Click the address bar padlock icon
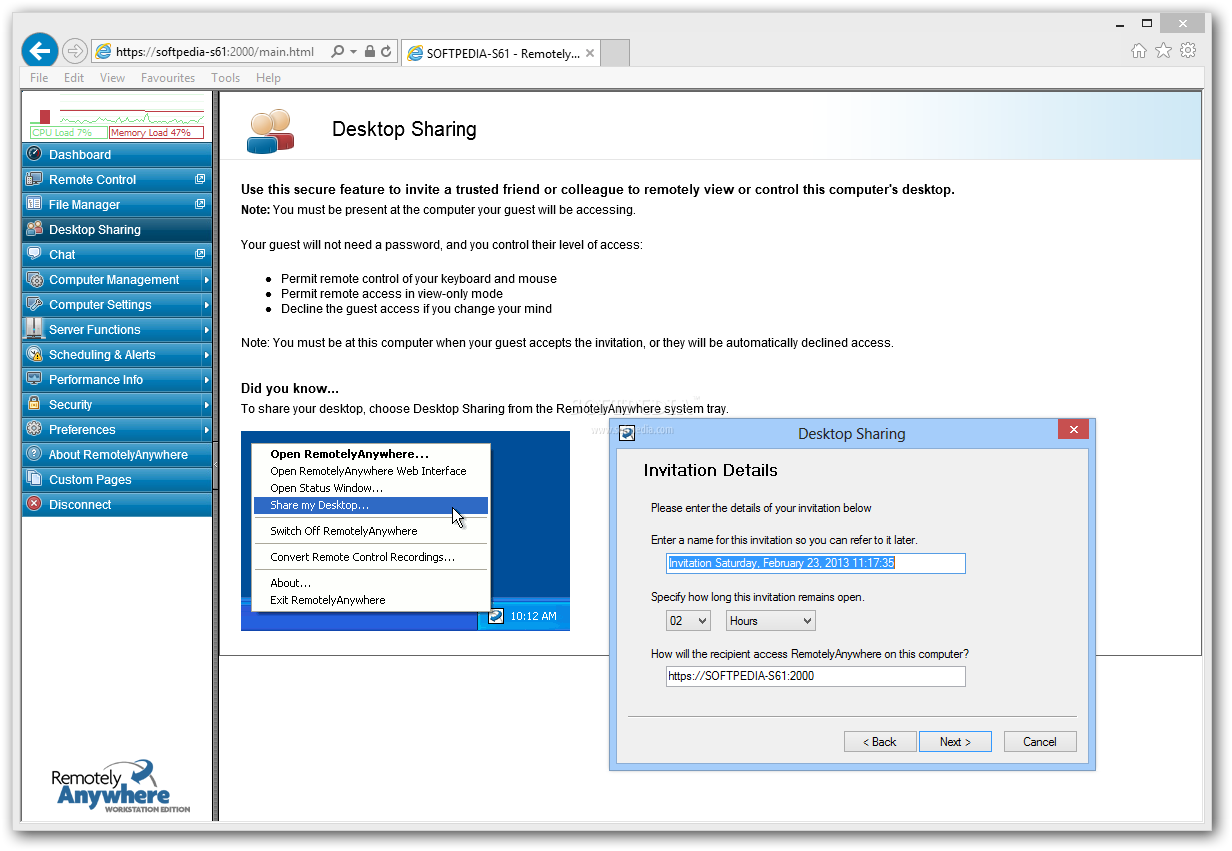The height and width of the screenshot is (851, 1232). [370, 51]
